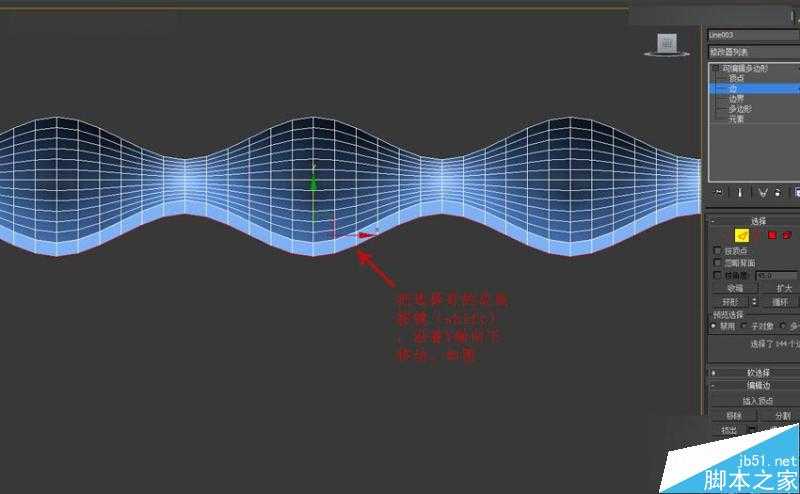The height and width of the screenshot is (494, 800).
Task: Select 子对象 preview selection radio
Action: (x=744, y=326)
